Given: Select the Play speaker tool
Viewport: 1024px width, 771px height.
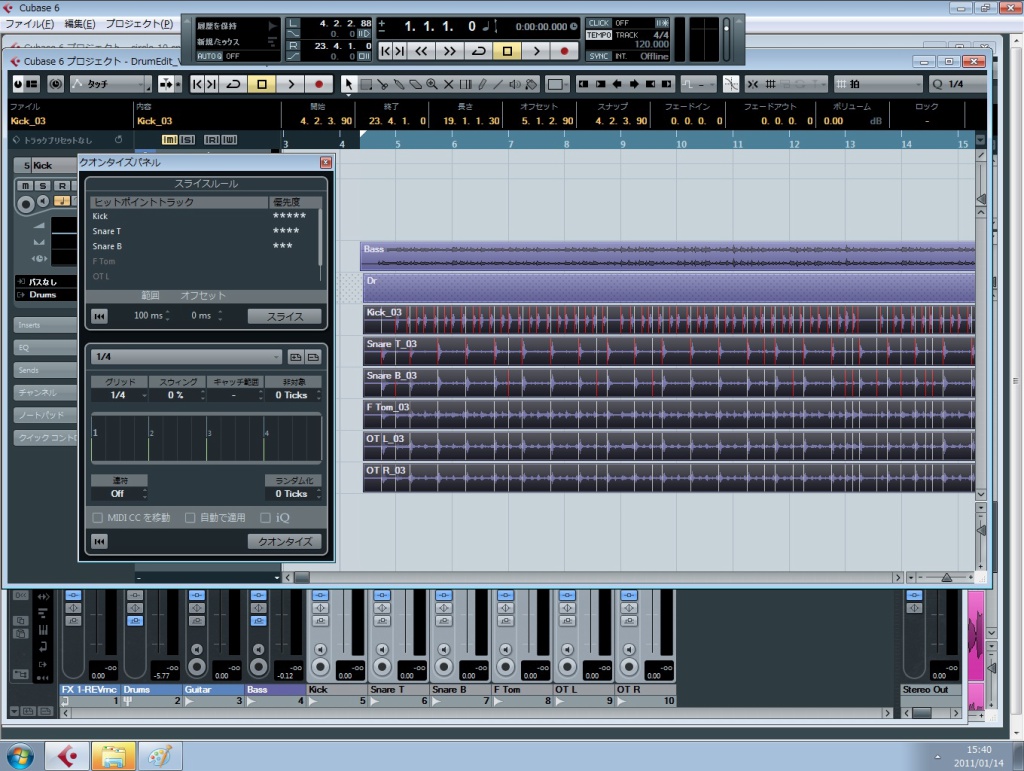Looking at the screenshot, I should [x=515, y=84].
